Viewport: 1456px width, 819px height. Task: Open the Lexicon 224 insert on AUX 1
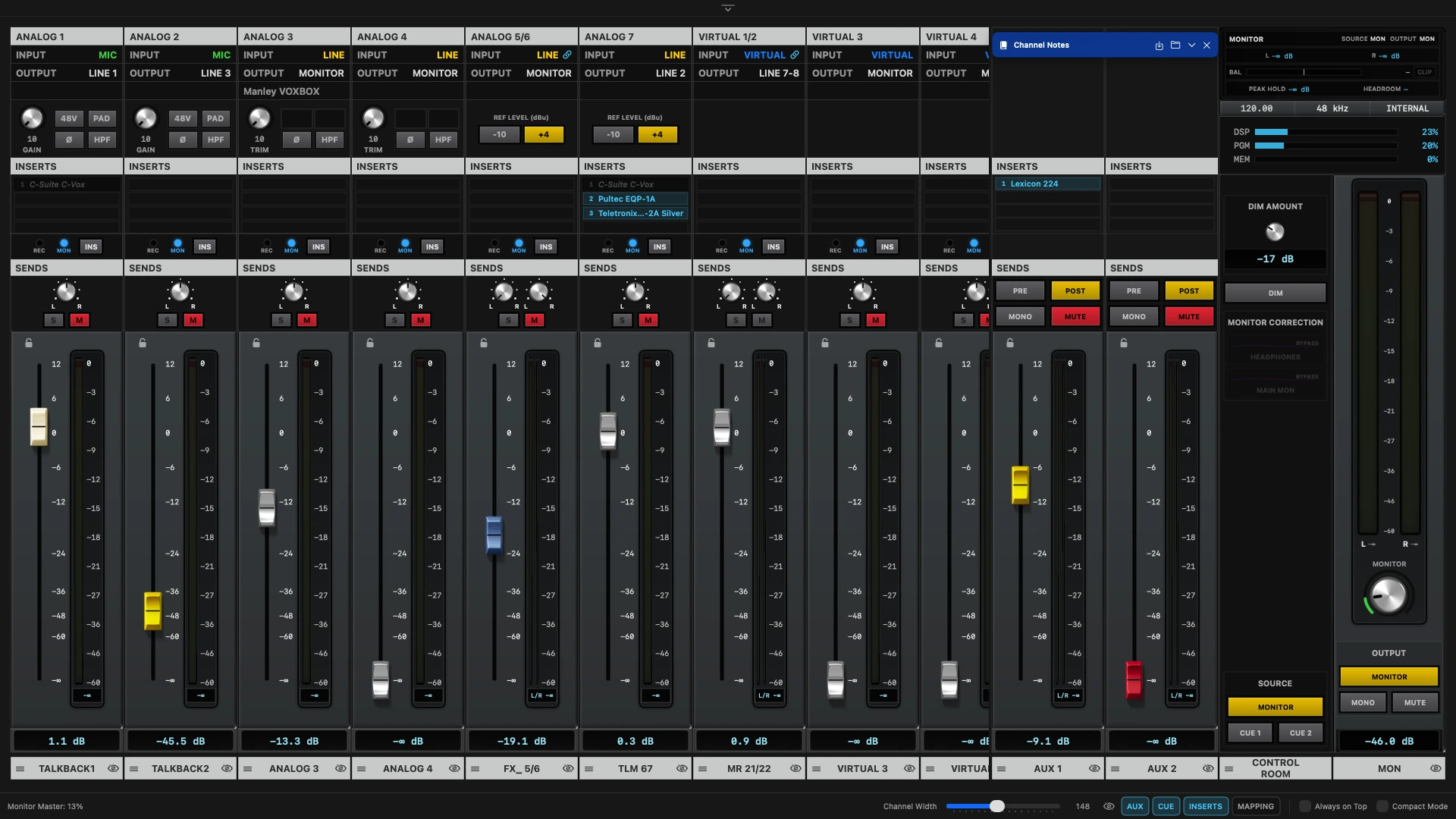pyautogui.click(x=1048, y=184)
